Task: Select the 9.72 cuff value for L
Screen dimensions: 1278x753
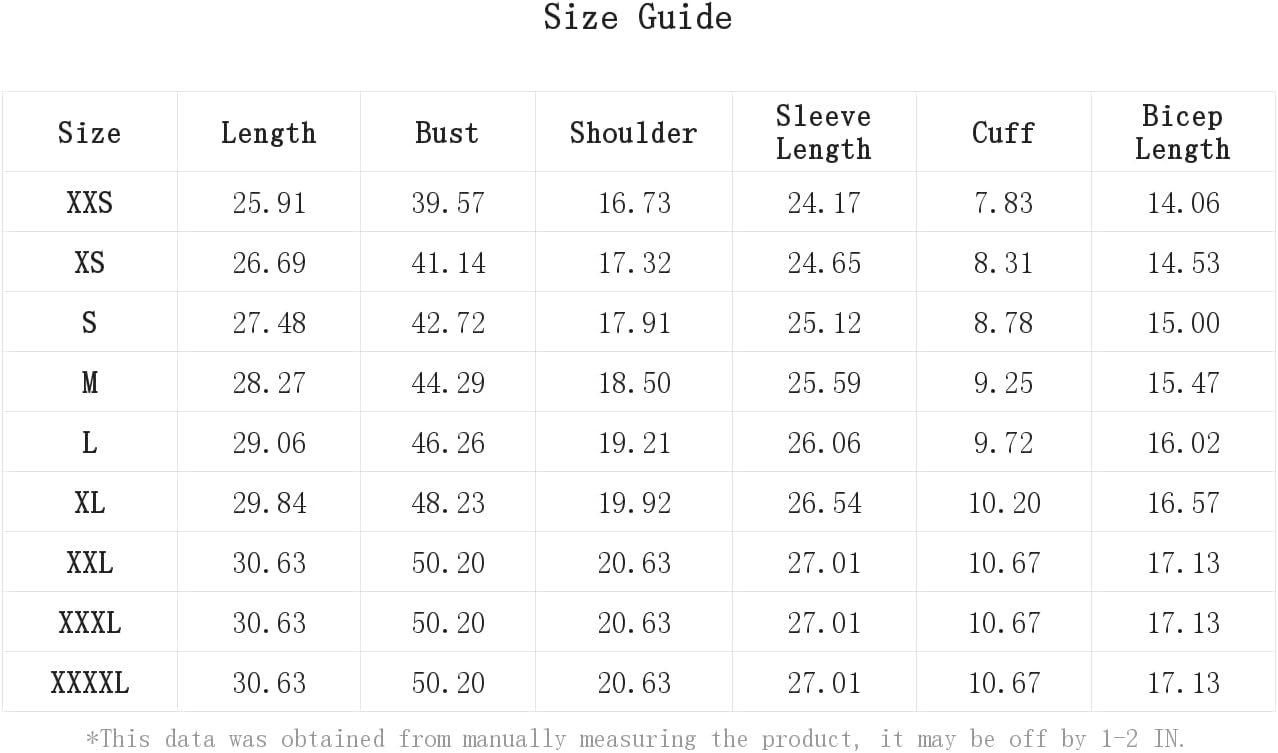Action: (1003, 443)
